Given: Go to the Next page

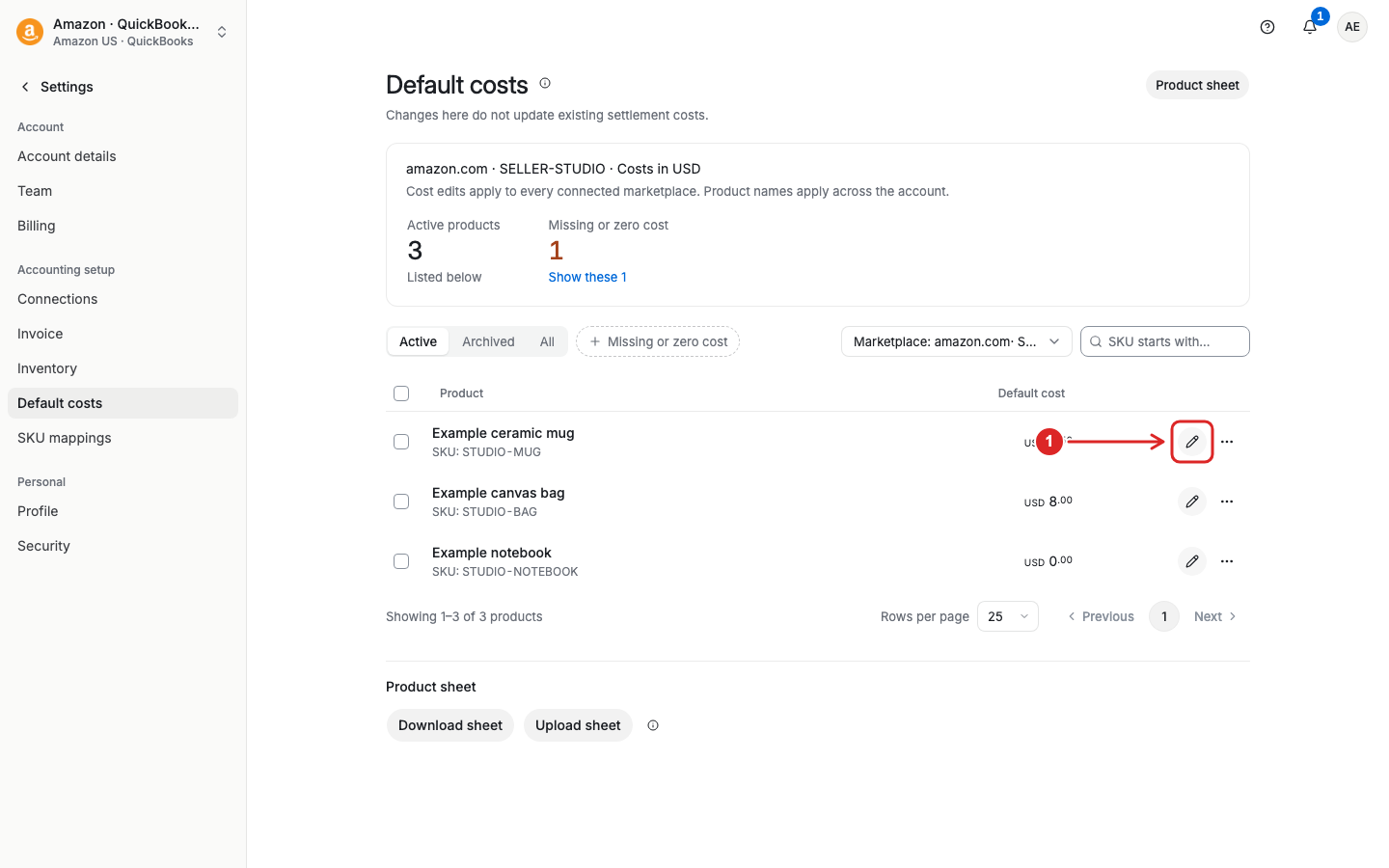Looking at the screenshot, I should [x=1214, y=616].
